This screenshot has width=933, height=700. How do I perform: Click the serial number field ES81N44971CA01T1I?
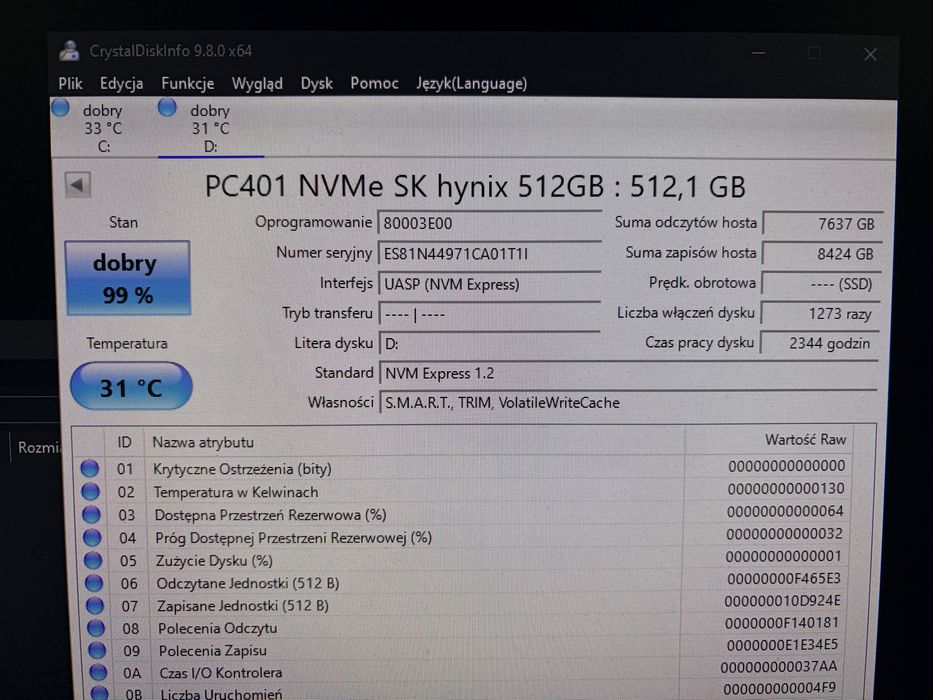click(x=489, y=254)
